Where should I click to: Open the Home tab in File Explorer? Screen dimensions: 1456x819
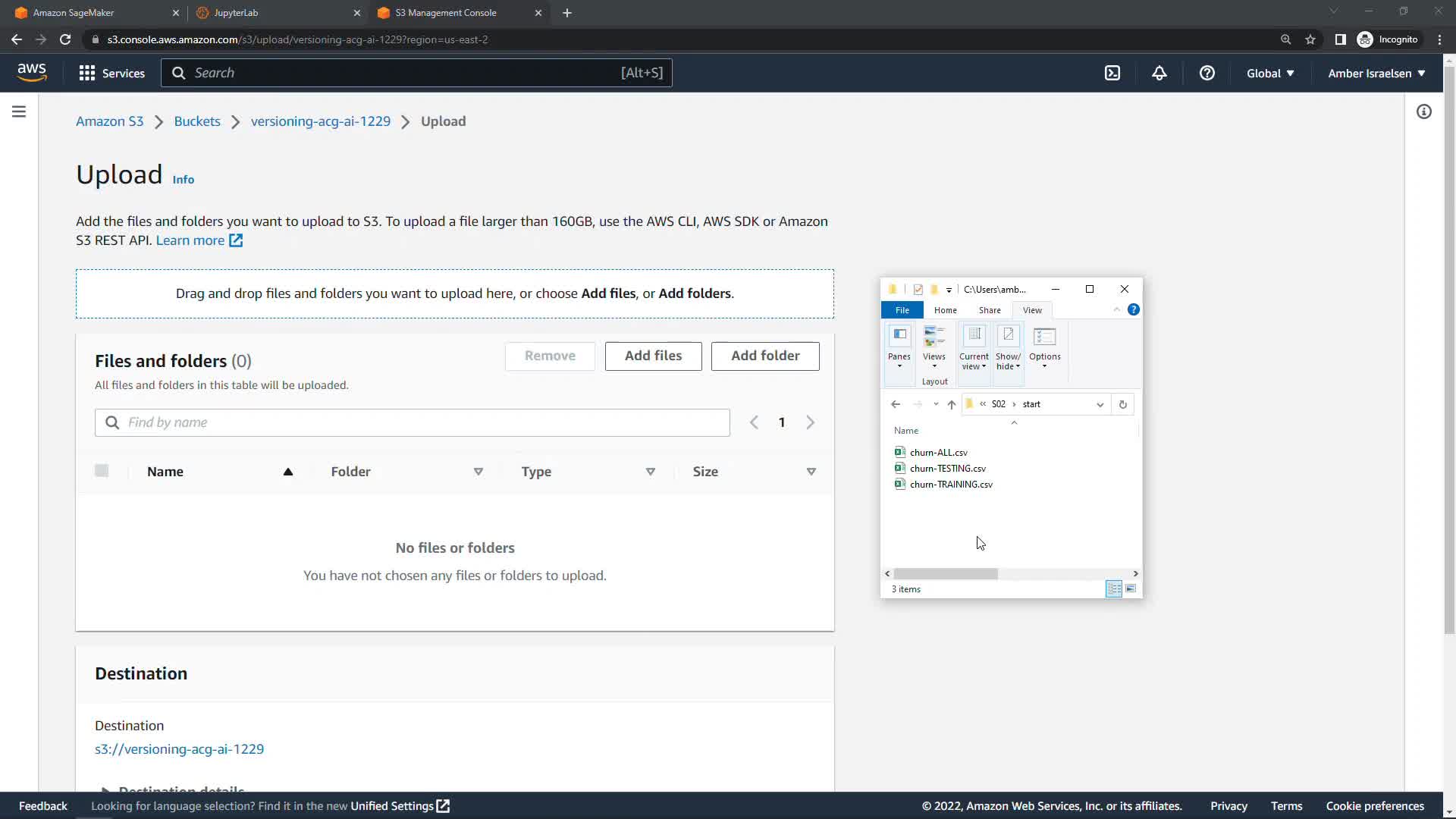tap(945, 310)
